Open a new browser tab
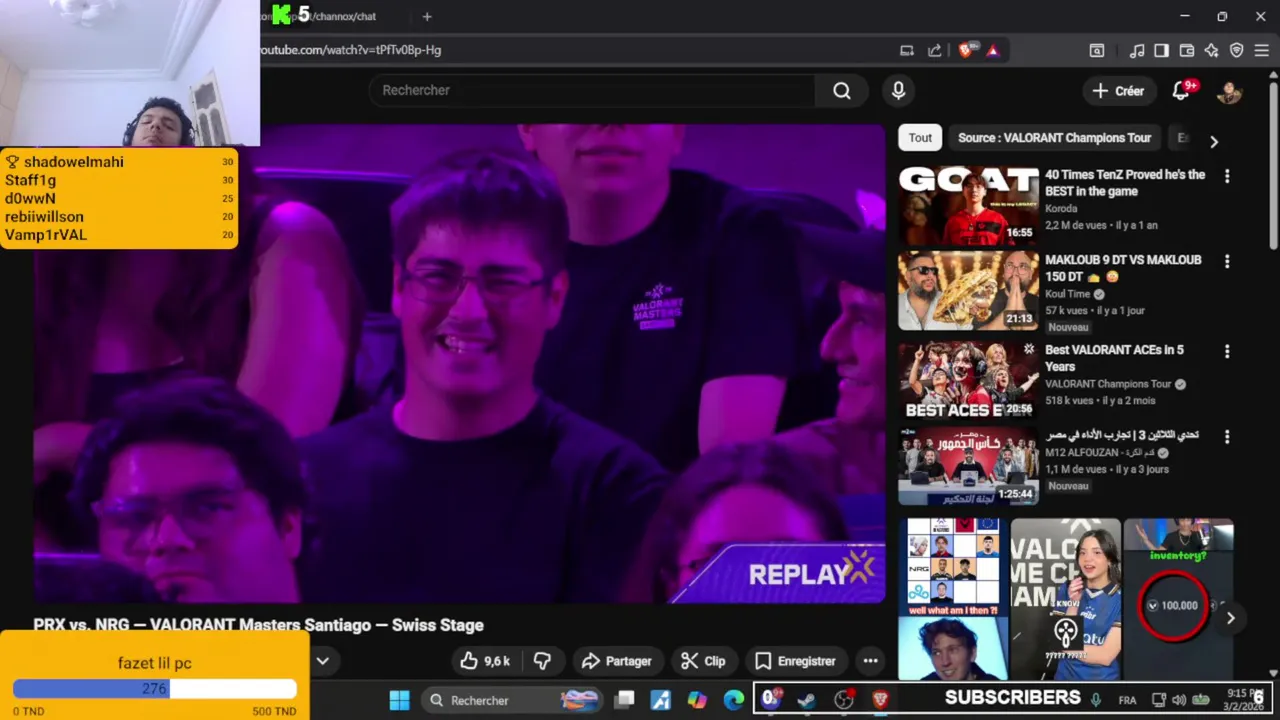The width and height of the screenshot is (1280, 720). coord(427,16)
